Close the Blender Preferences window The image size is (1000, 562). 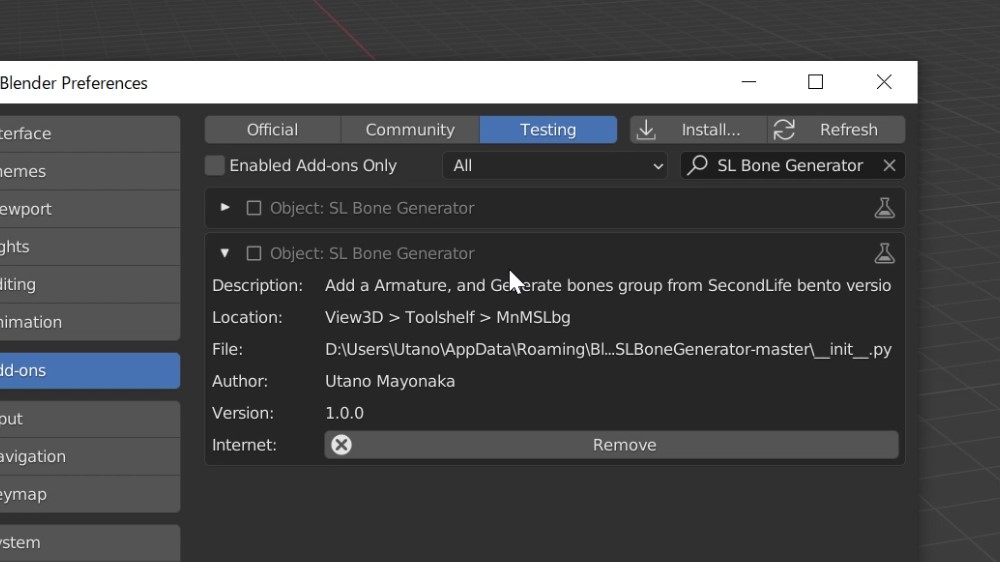884,82
